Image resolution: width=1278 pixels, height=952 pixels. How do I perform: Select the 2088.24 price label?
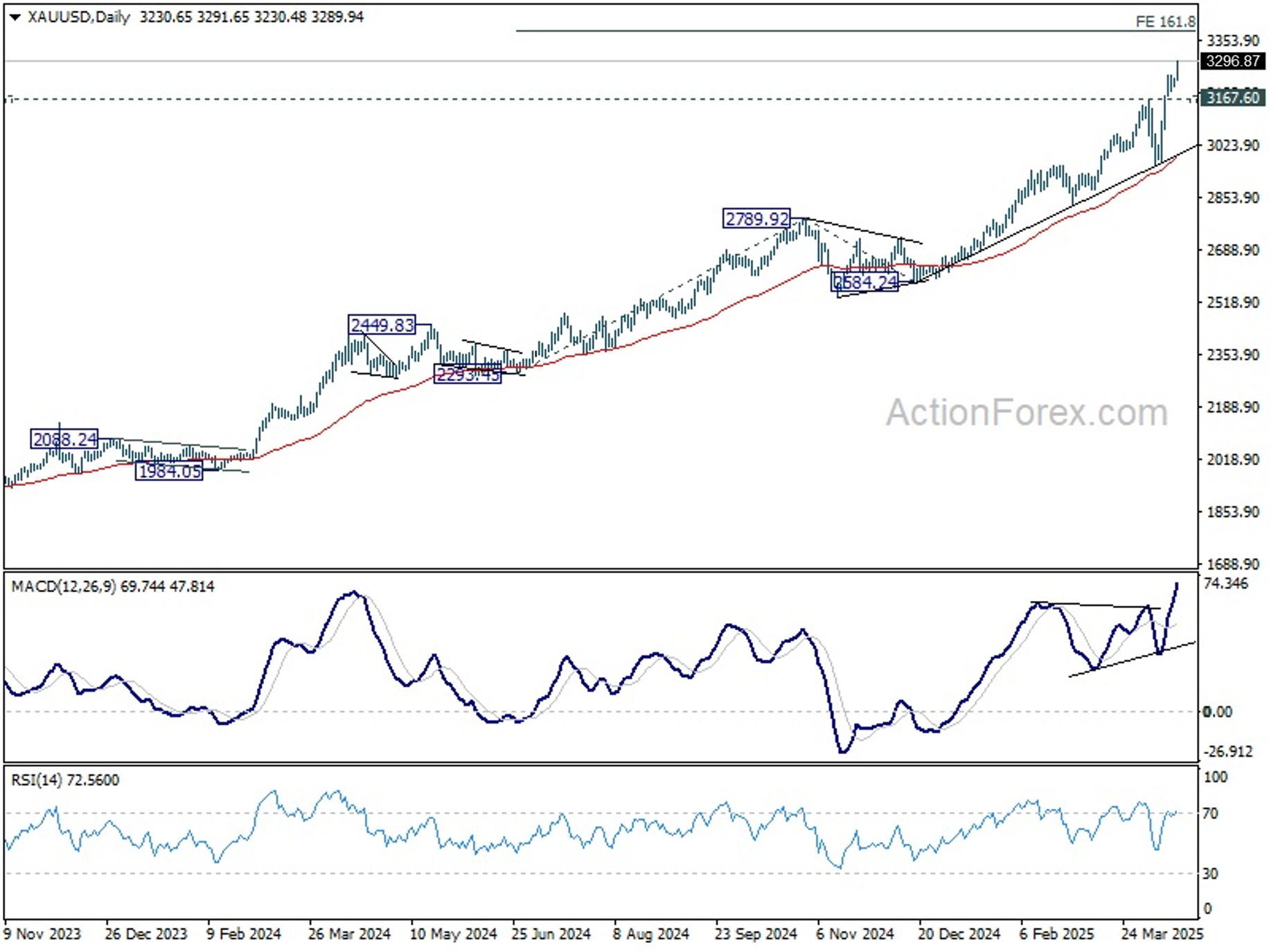point(64,439)
